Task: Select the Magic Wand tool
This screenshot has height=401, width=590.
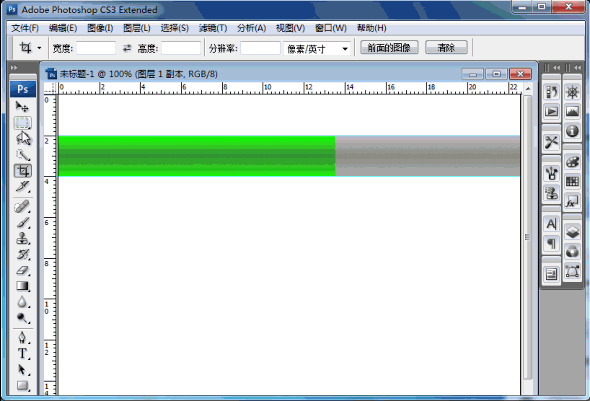Action: tap(23, 155)
